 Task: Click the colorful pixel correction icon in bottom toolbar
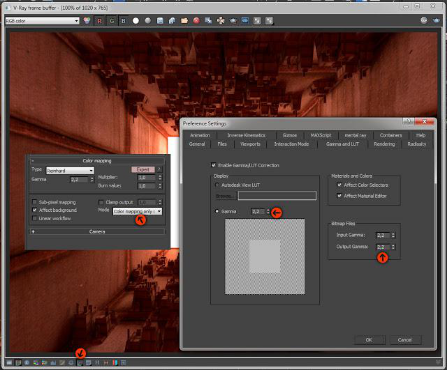coord(36,362)
